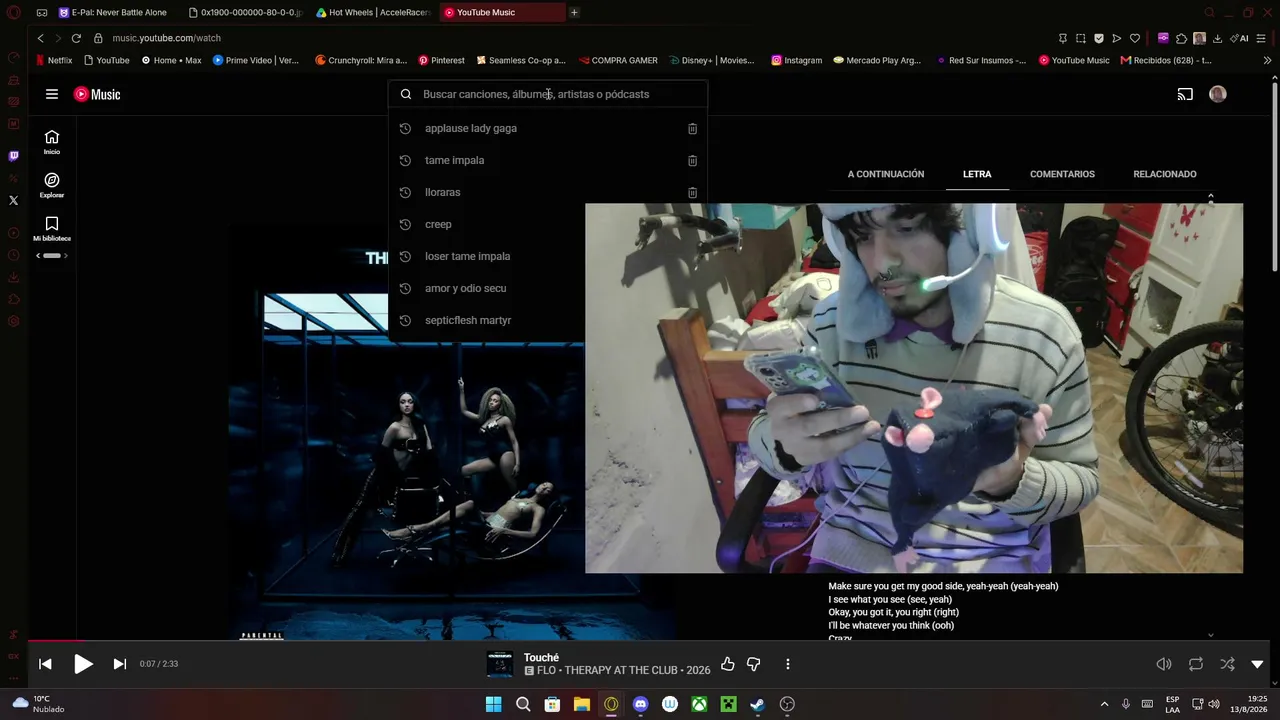
Task: Open the Opera Easy Setup menu icon
Action: pos(1263,38)
